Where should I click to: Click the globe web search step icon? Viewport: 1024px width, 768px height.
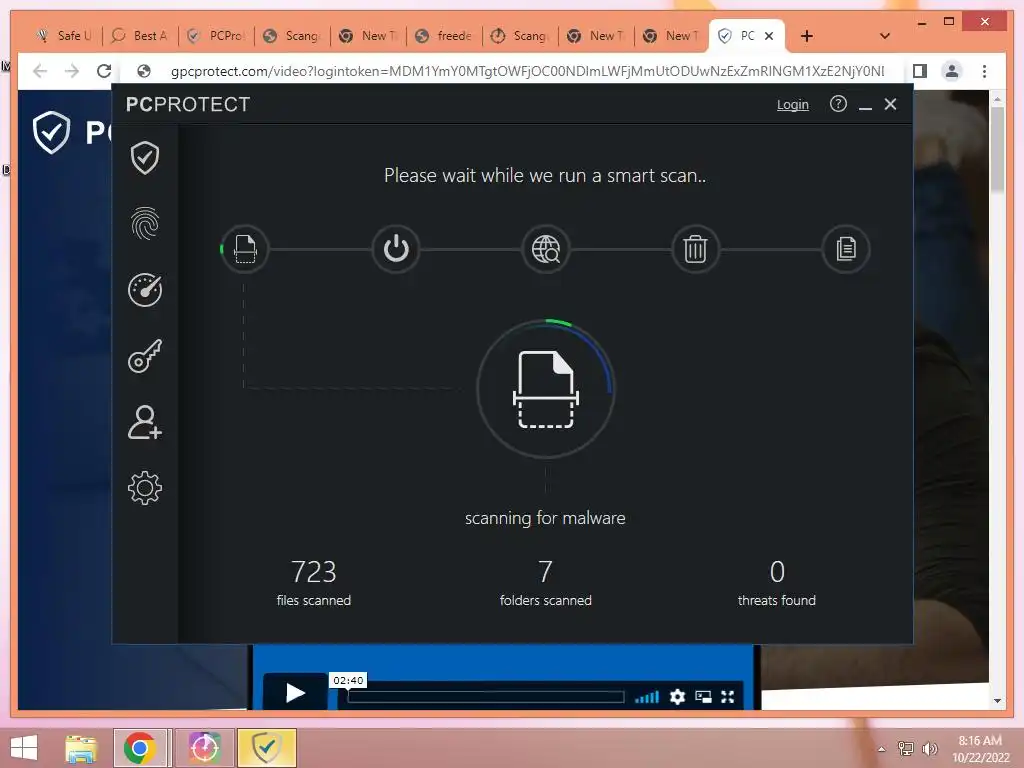coord(545,249)
